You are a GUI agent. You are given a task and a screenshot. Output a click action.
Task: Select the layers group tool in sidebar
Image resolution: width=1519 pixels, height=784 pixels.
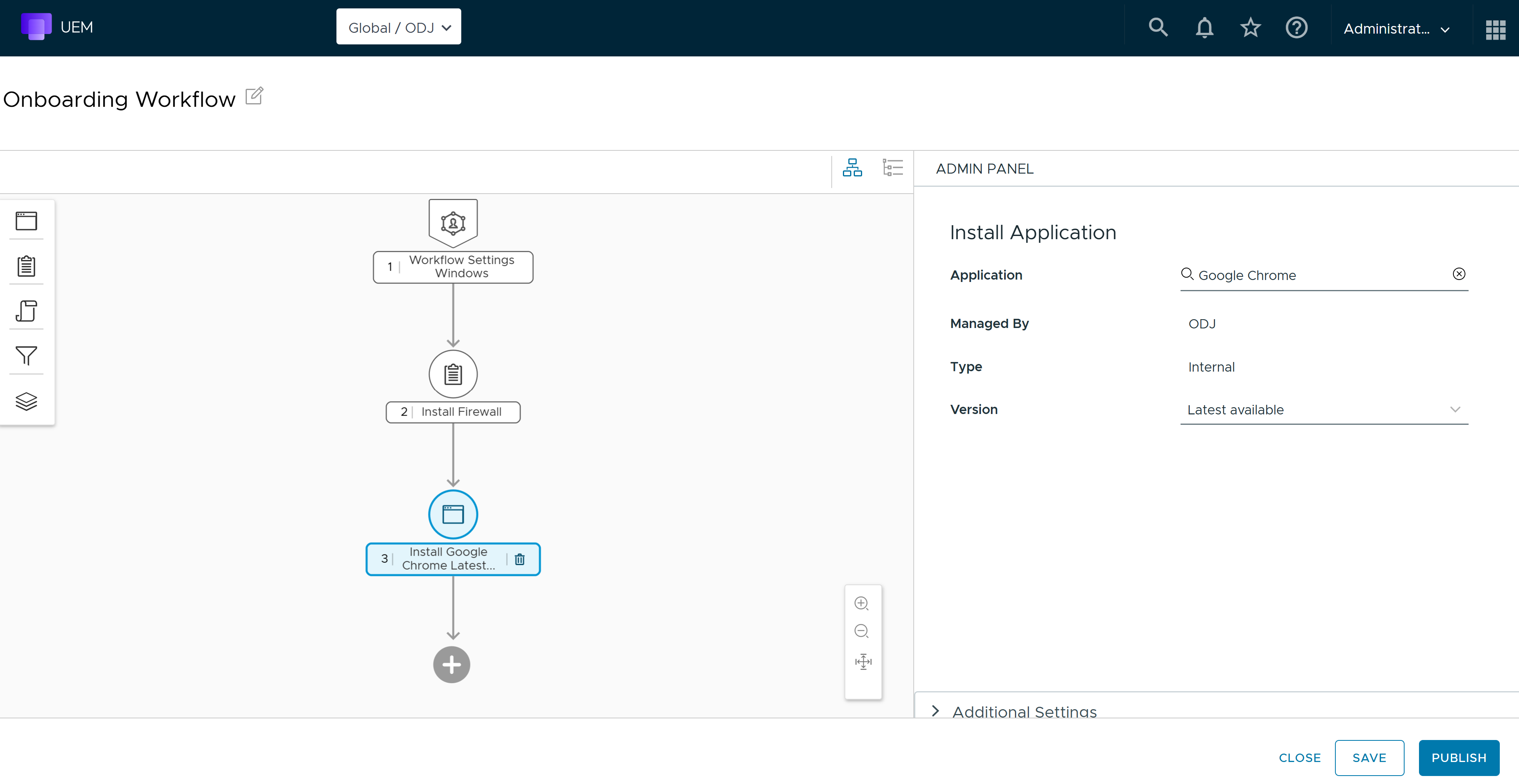tap(26, 402)
